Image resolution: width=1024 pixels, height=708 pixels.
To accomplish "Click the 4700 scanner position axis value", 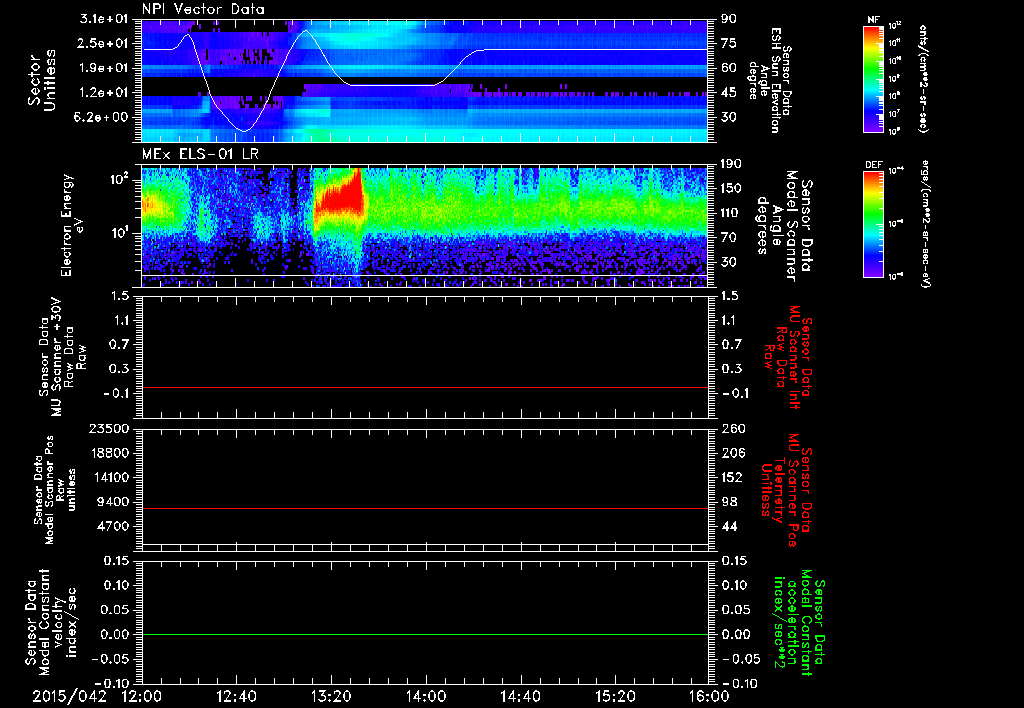I will (x=112, y=526).
